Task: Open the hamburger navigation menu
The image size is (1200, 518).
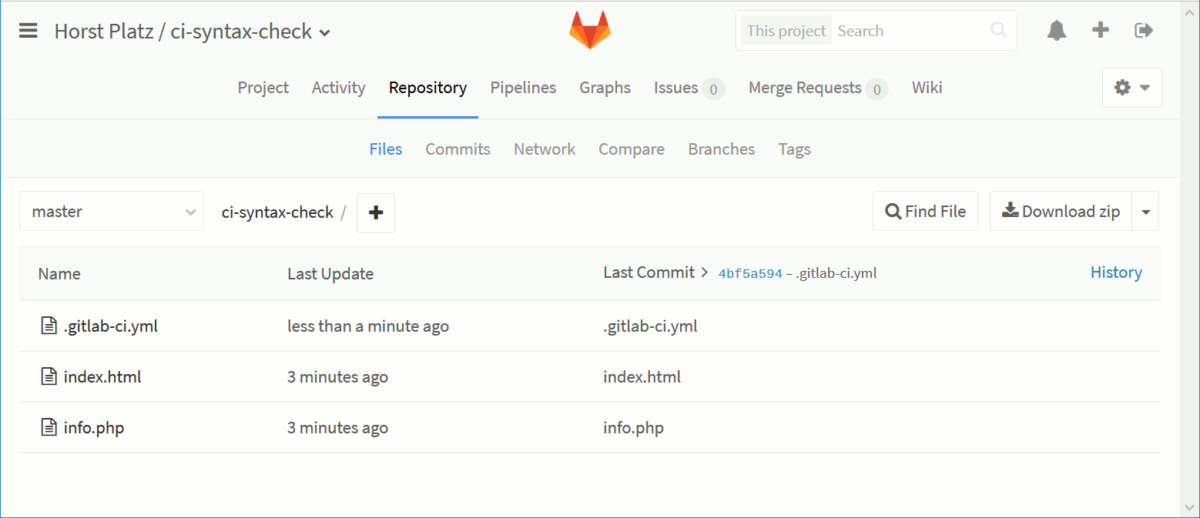Action: coord(28,31)
